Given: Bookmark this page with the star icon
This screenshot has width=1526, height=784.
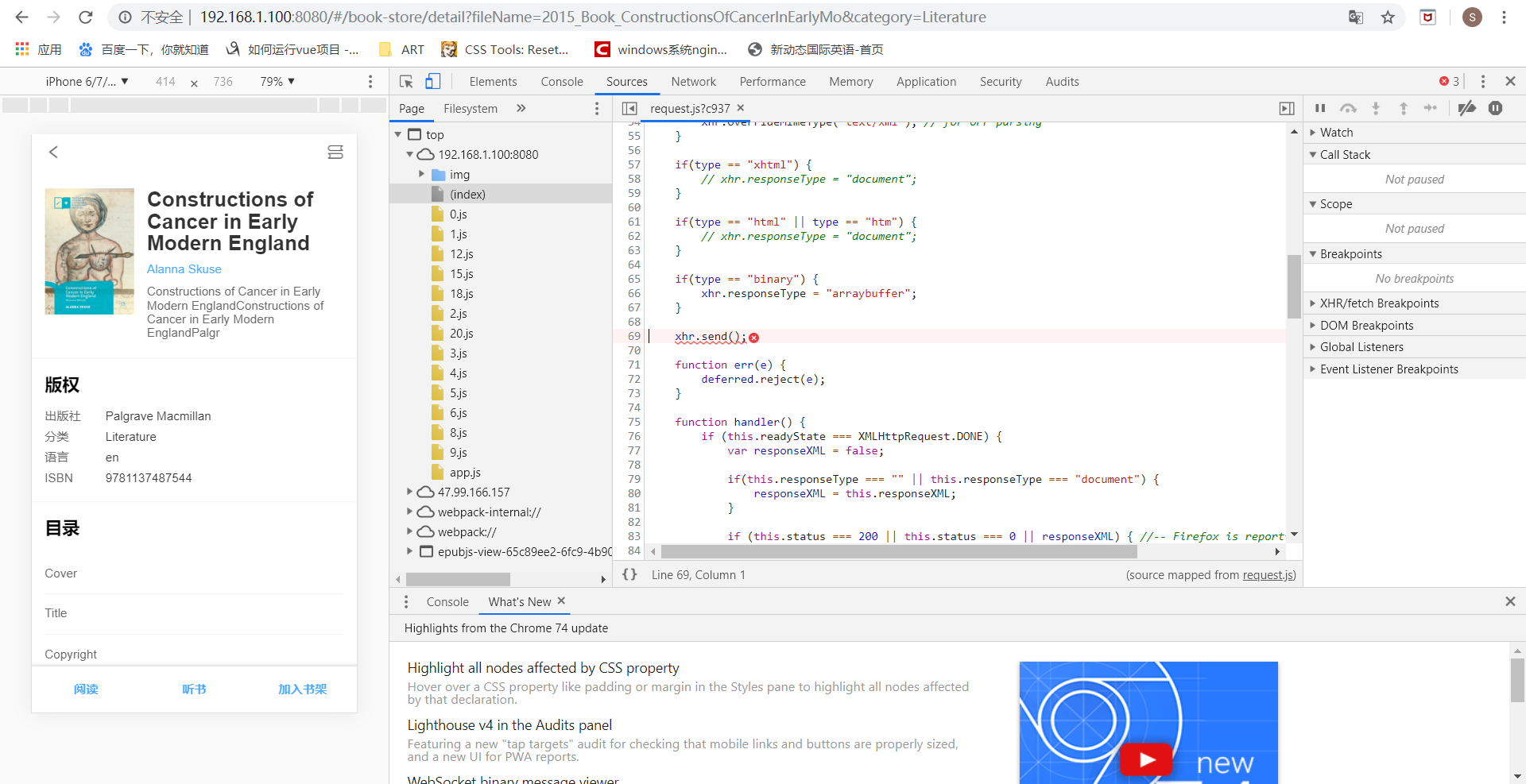Looking at the screenshot, I should click(x=1388, y=17).
